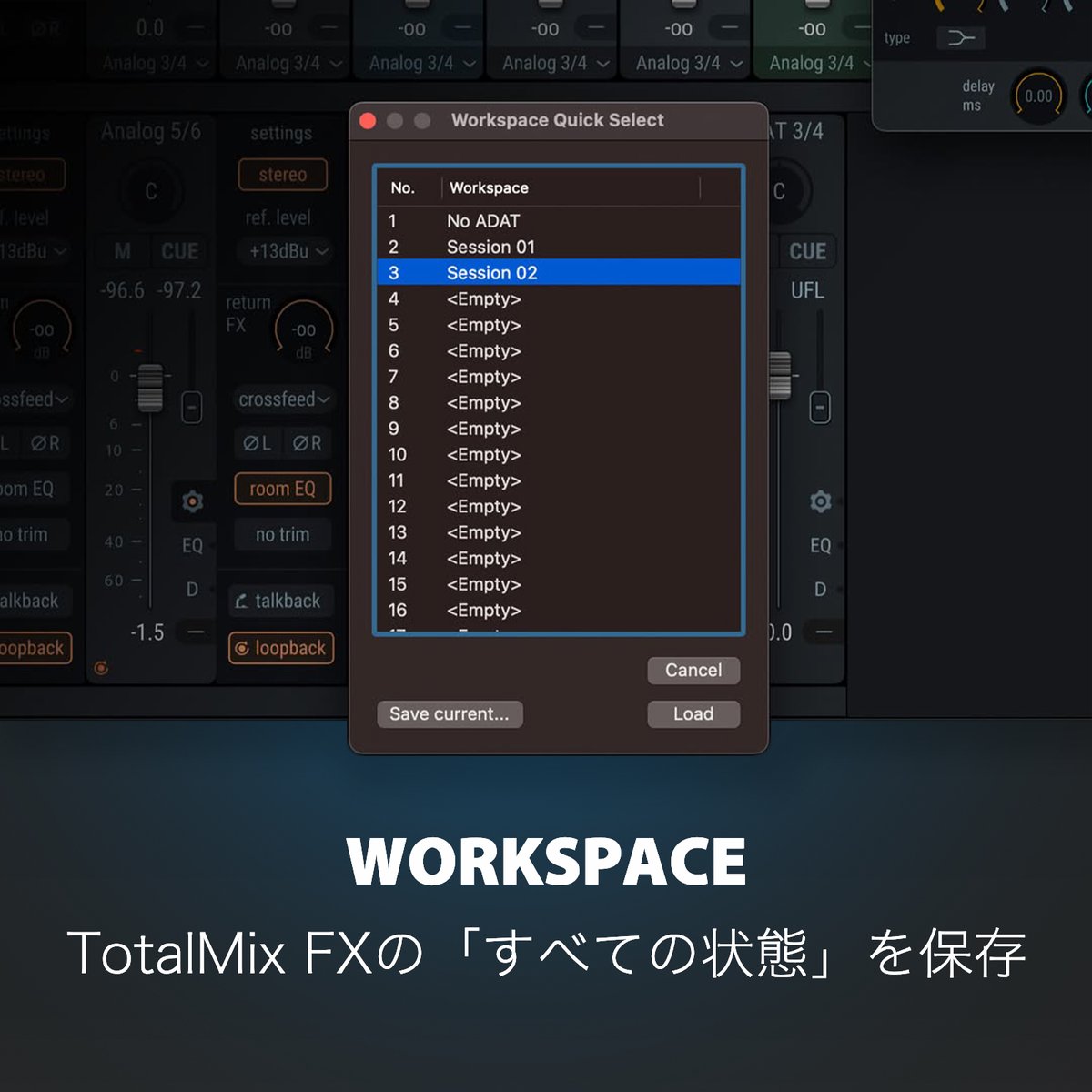Expand the EQ section of AT 3/4
Image resolution: width=1092 pixels, height=1092 pixels.
820,545
